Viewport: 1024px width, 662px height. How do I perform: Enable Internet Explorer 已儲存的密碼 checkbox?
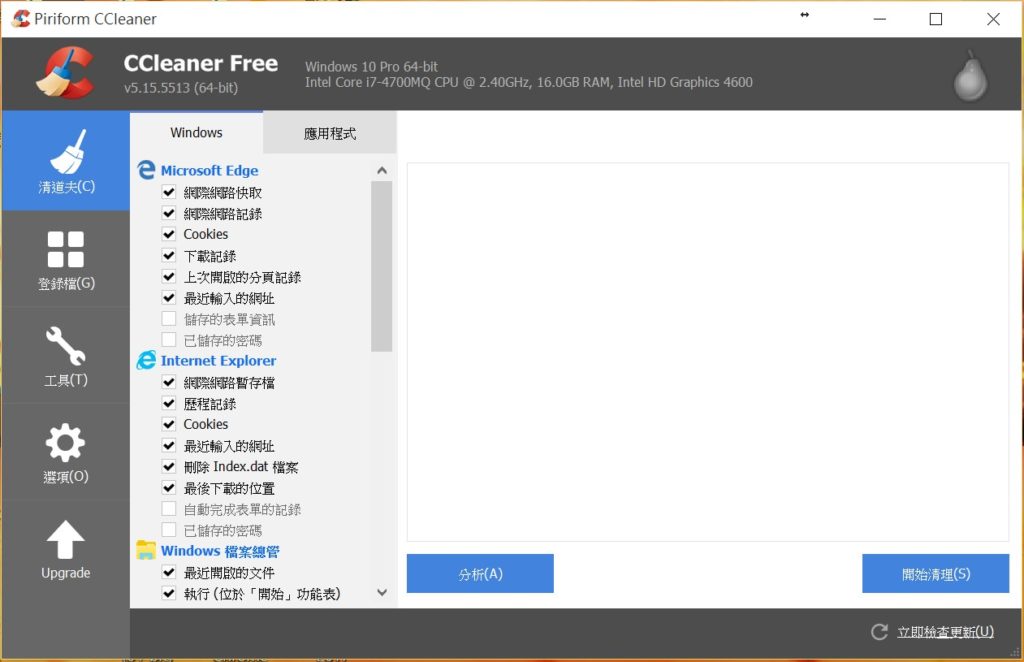[x=168, y=529]
